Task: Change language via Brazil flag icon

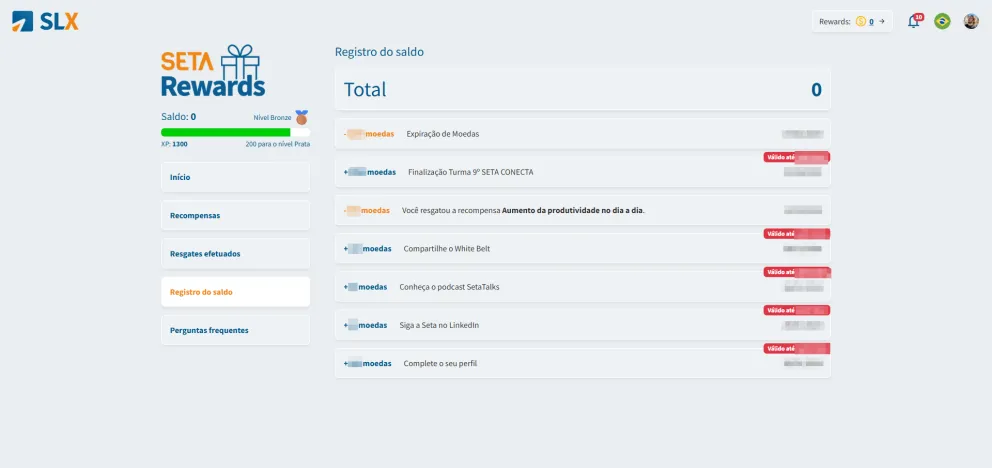Action: 942,22
